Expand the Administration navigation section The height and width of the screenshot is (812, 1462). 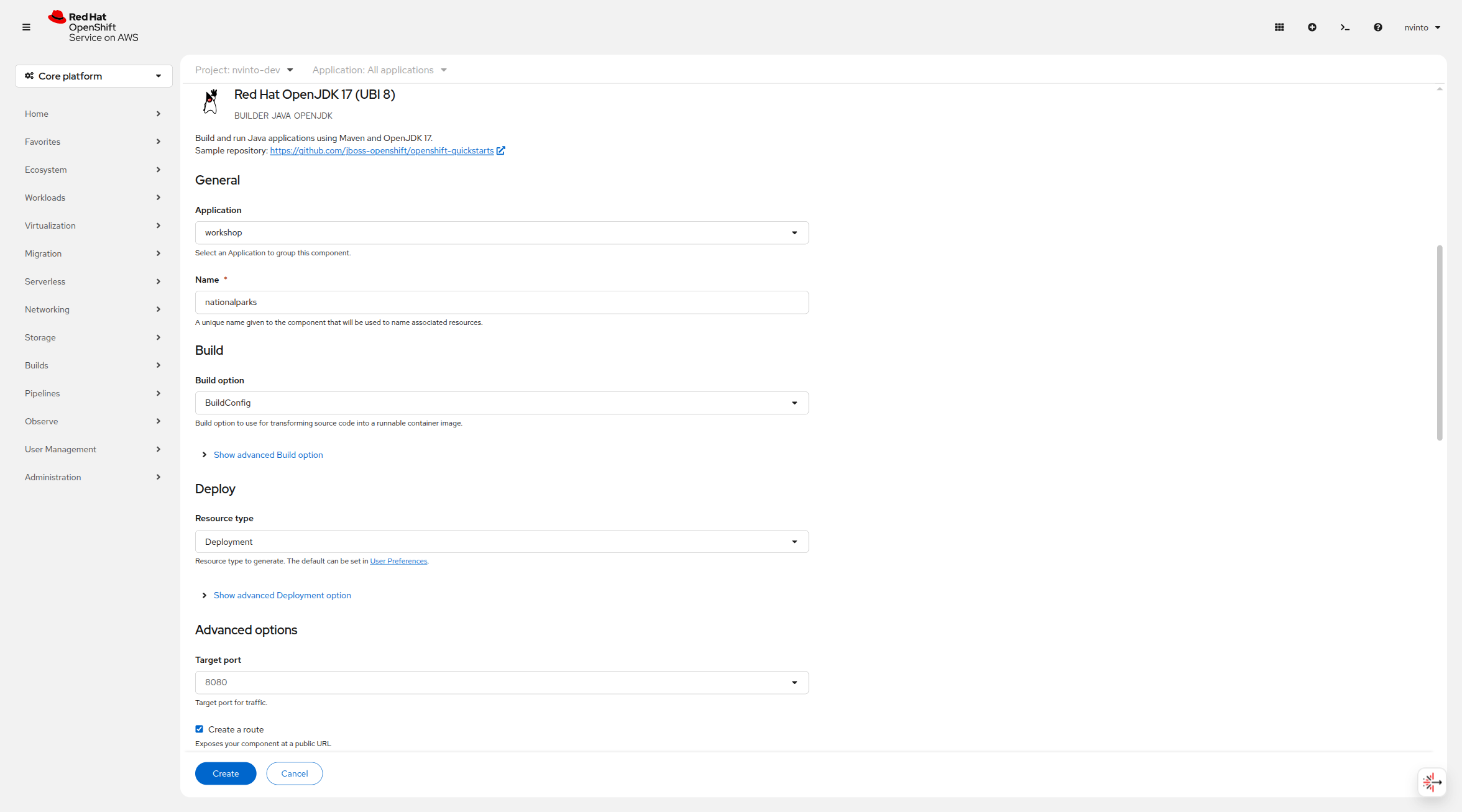(93, 477)
